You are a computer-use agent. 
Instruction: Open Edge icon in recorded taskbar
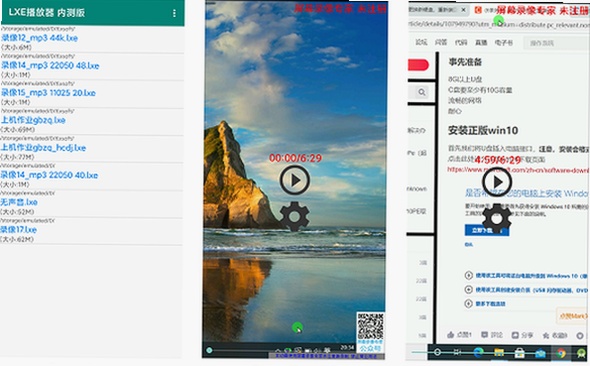[479, 353]
